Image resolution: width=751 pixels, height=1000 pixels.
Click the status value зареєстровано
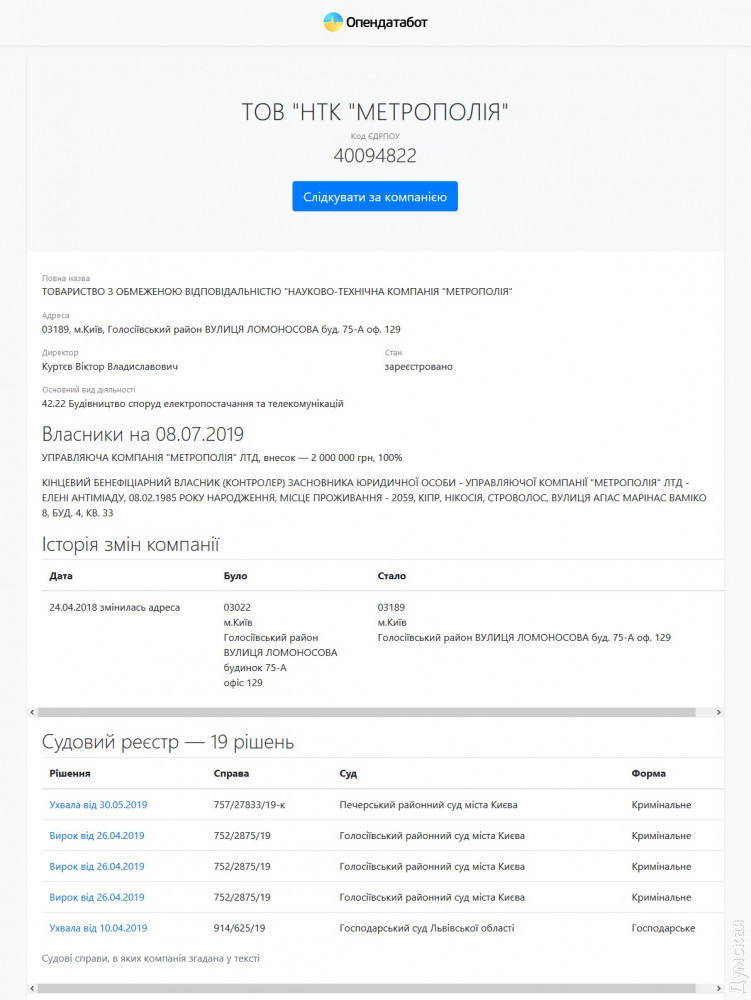click(418, 367)
